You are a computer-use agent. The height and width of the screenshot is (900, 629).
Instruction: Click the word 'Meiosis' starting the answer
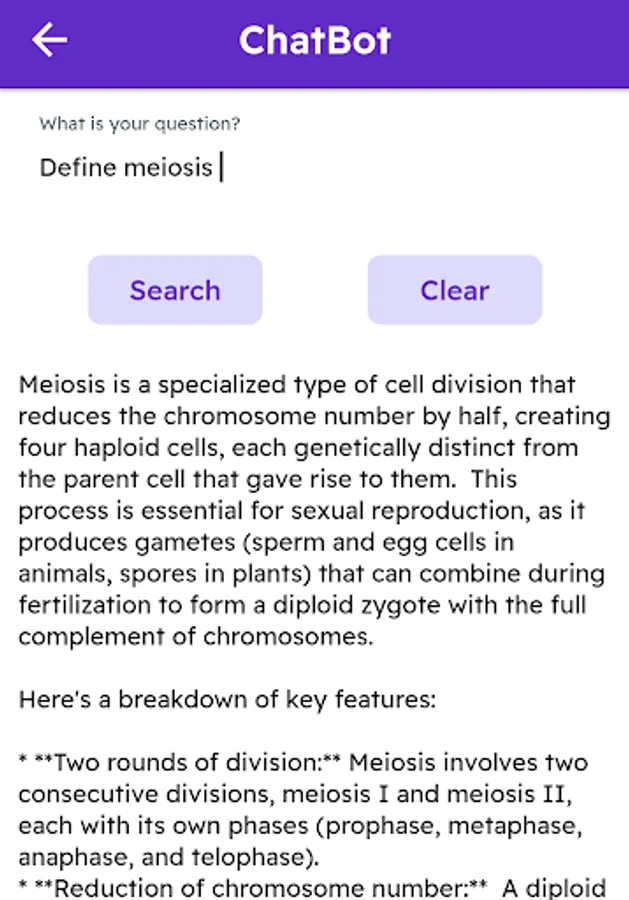tap(60, 384)
